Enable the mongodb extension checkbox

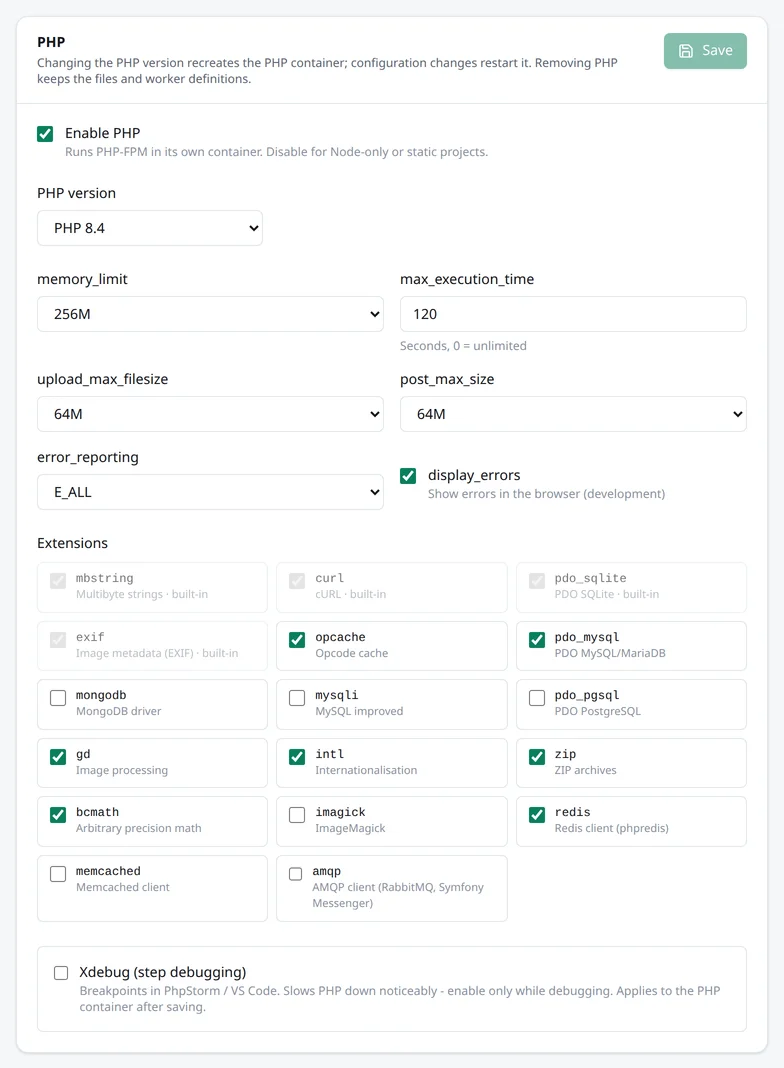tap(58, 697)
